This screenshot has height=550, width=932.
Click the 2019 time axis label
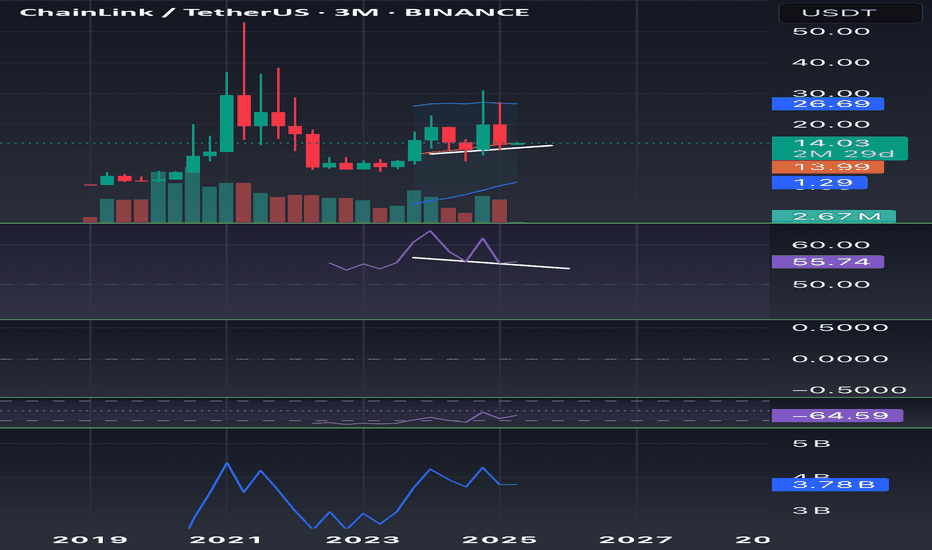click(90, 540)
